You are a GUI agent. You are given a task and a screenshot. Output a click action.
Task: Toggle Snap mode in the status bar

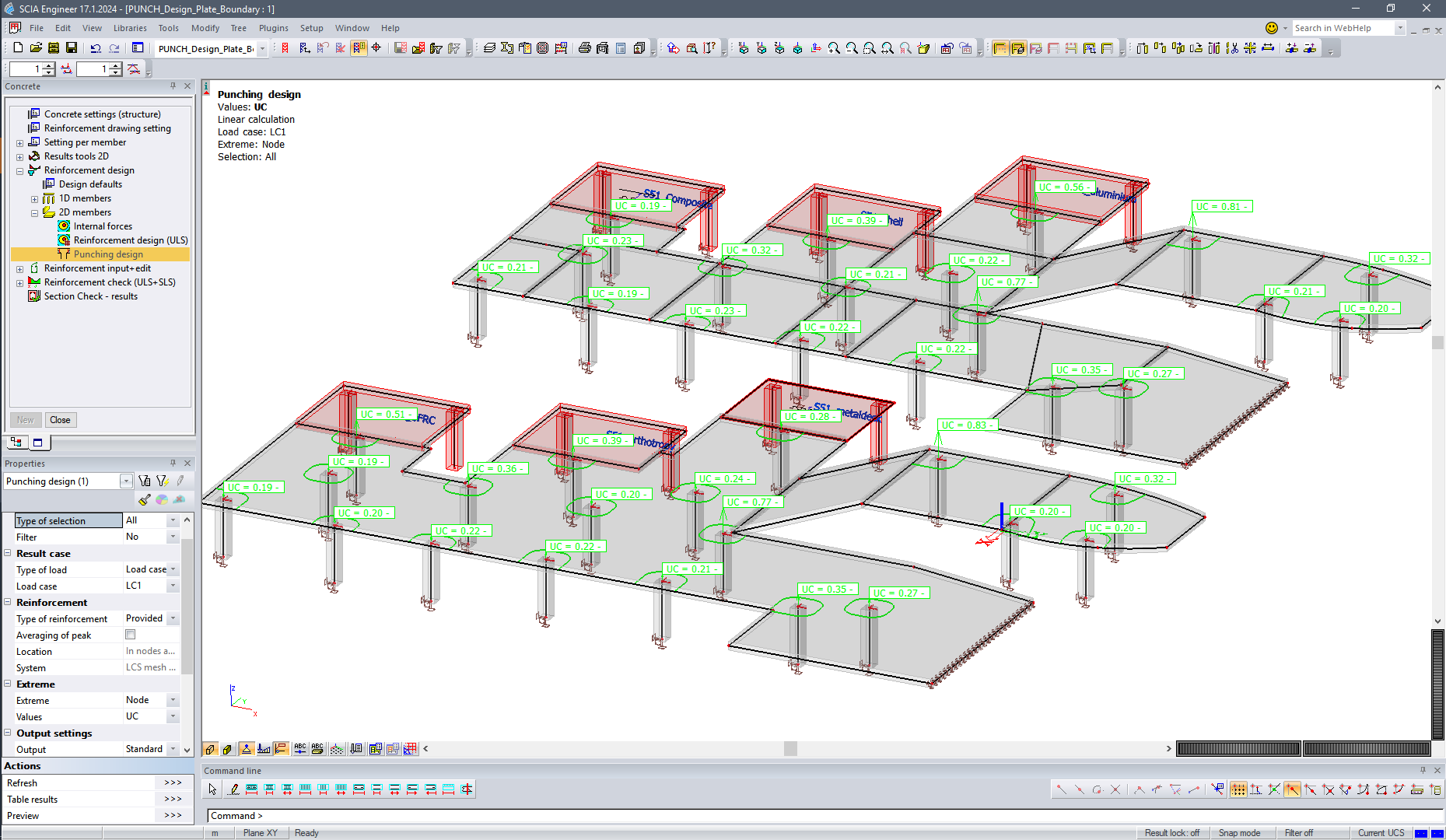coord(1238,833)
